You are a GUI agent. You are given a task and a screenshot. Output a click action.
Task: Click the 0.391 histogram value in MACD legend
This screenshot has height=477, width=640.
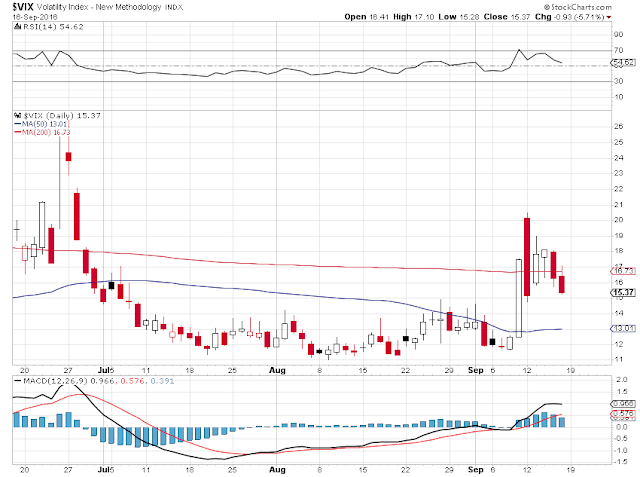[x=162, y=381]
